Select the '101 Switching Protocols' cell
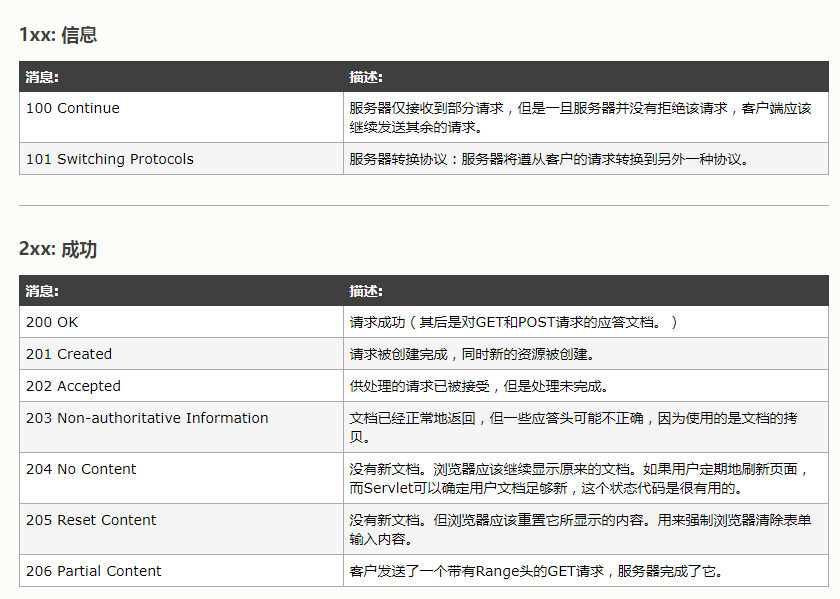 pyautogui.click(x=181, y=159)
